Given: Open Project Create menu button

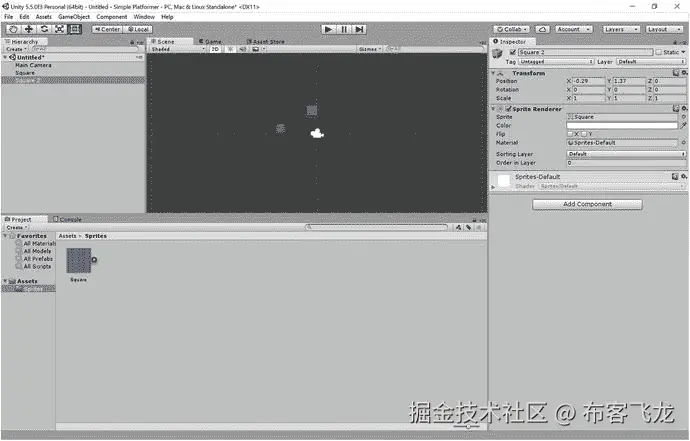Looking at the screenshot, I should coord(16,227).
